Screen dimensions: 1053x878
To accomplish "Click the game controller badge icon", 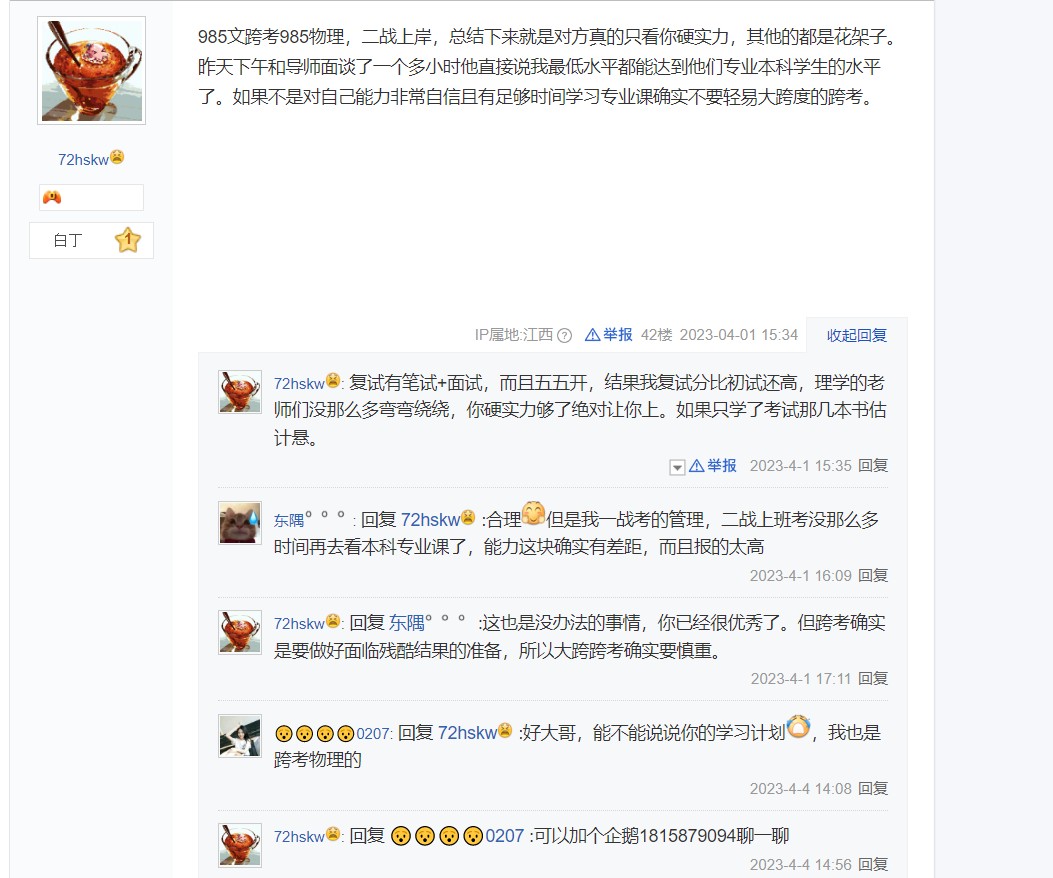I will [x=52, y=197].
